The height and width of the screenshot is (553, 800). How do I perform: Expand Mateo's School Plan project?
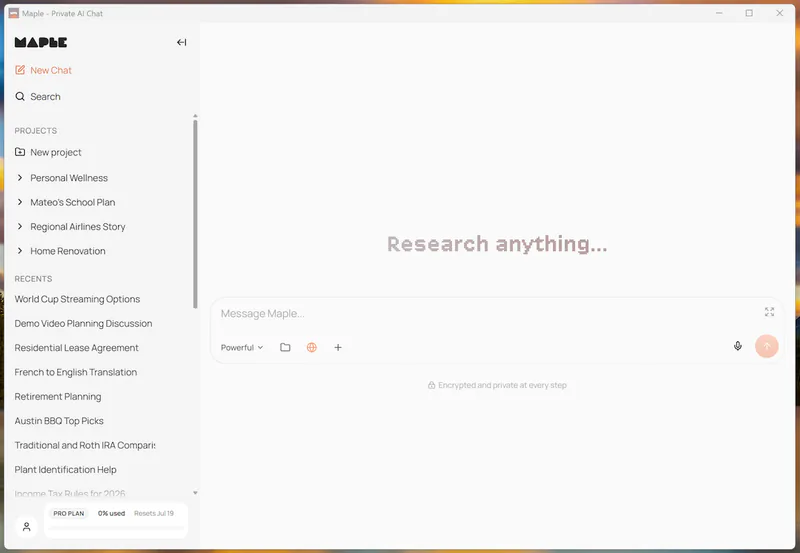coord(20,202)
